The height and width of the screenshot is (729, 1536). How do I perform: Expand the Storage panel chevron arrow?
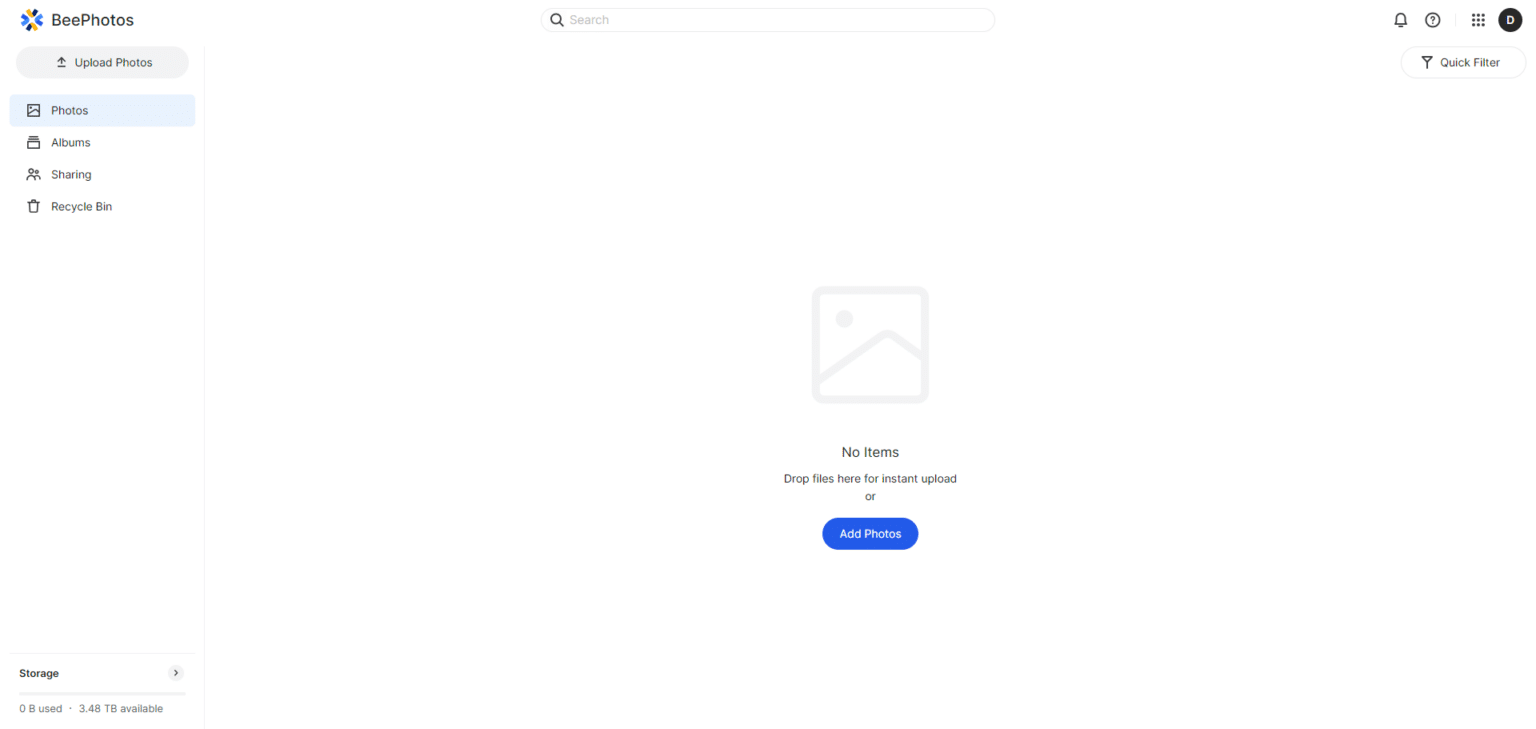pyautogui.click(x=177, y=673)
